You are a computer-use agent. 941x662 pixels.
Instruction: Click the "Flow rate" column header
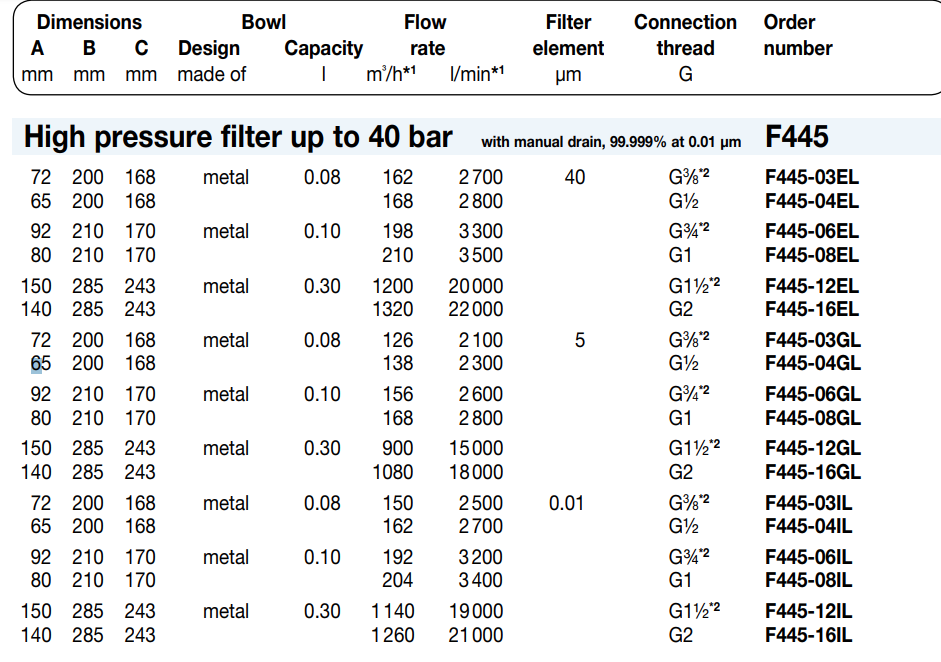[425, 35]
